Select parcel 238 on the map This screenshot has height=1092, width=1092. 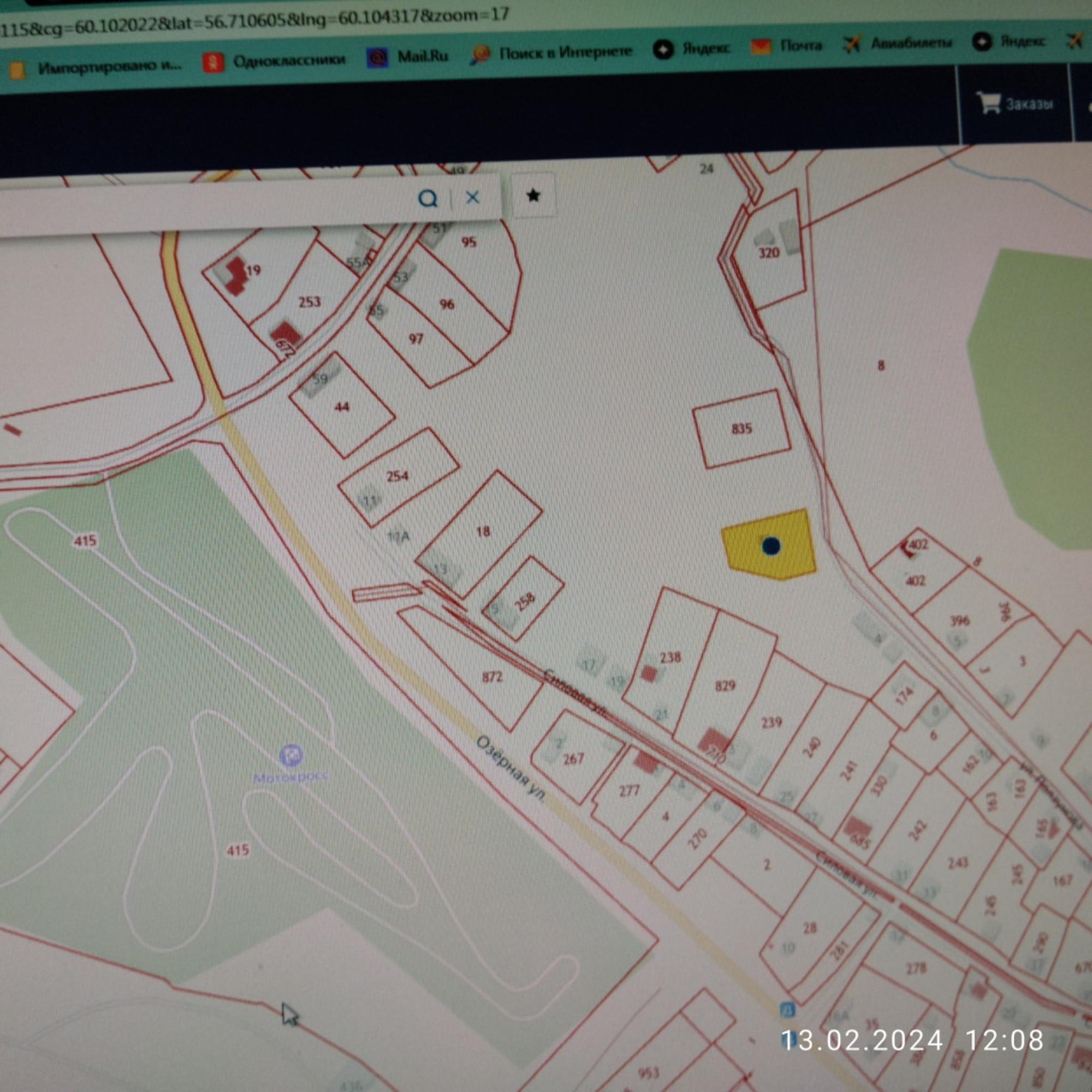670,657
